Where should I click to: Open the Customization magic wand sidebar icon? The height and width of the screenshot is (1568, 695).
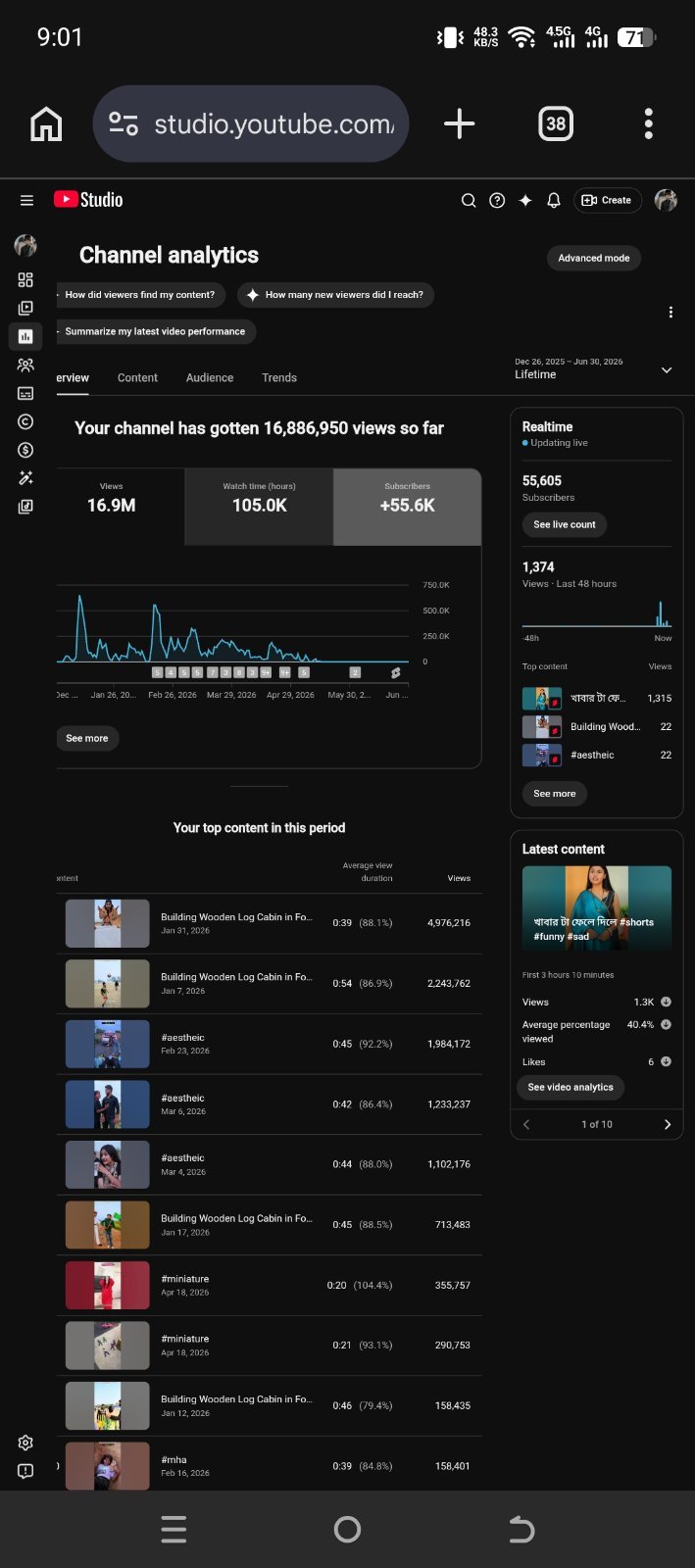point(25,478)
